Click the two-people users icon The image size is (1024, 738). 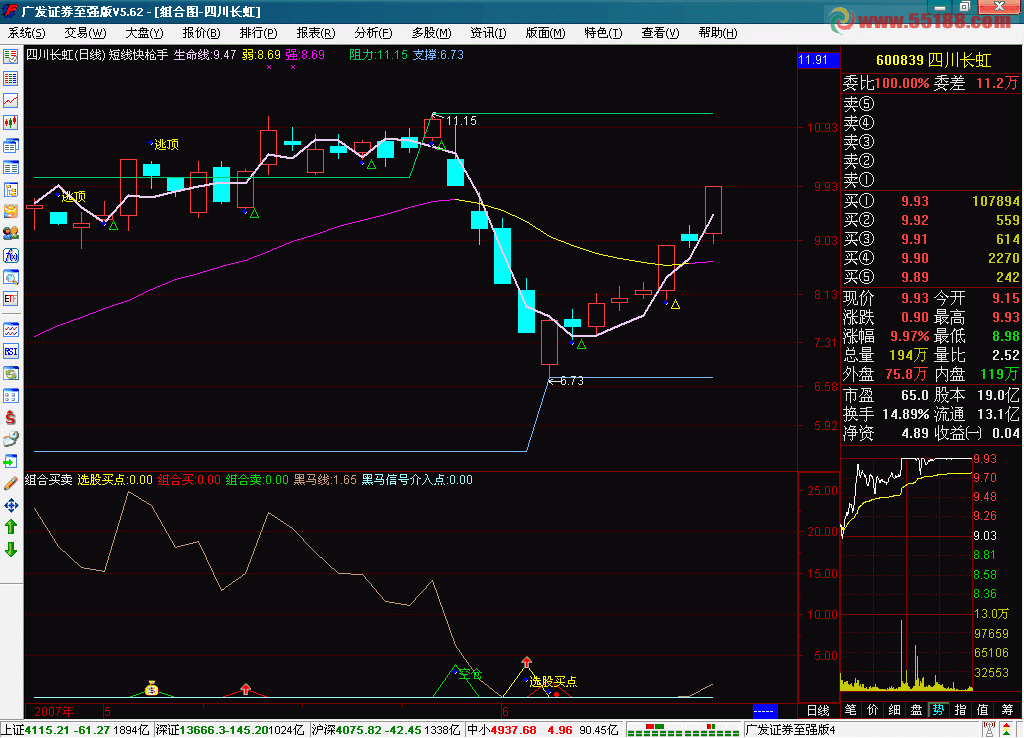tap(10, 233)
